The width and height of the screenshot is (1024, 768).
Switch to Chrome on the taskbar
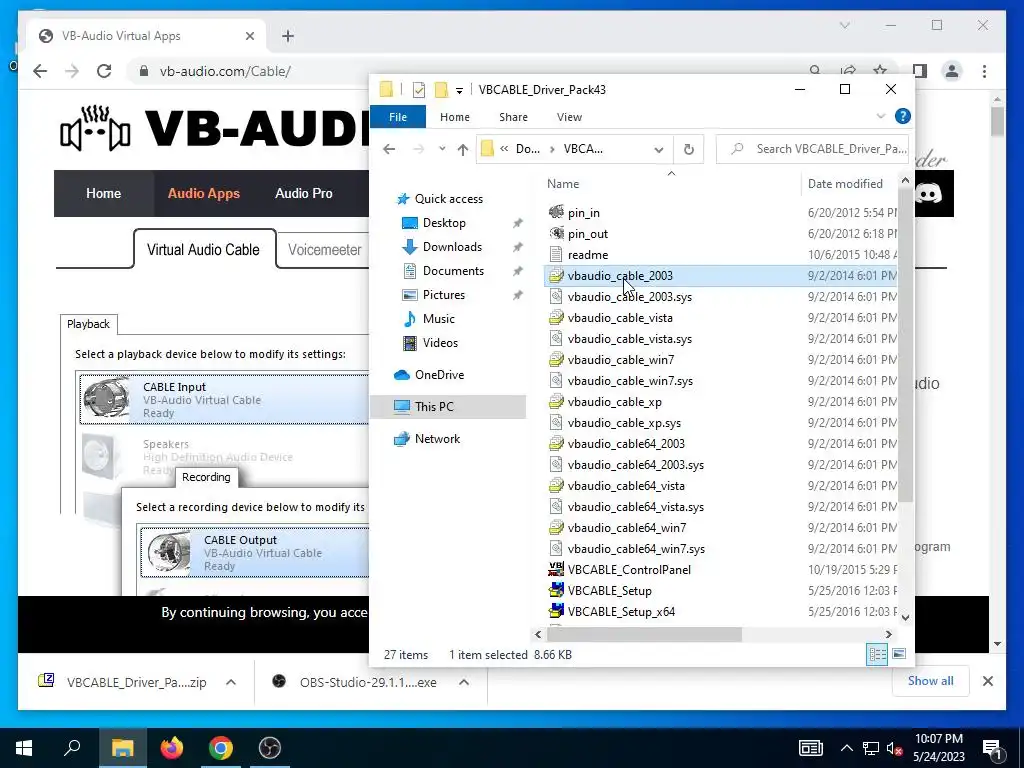point(221,748)
